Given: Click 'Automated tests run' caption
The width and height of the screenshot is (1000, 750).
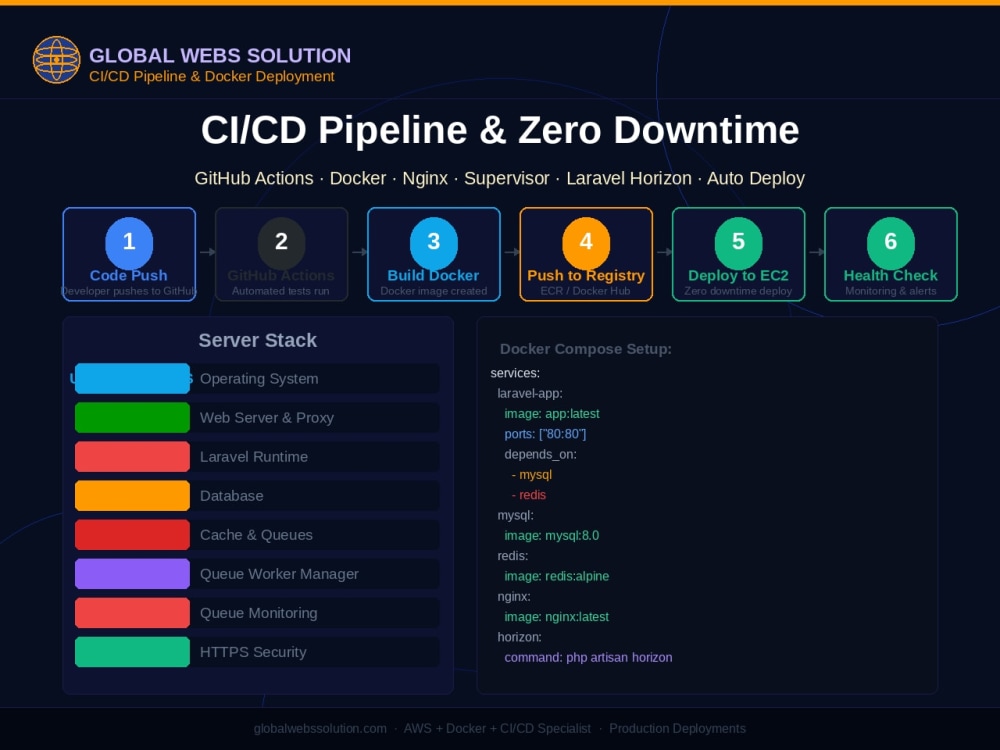Looking at the screenshot, I should [x=281, y=291].
